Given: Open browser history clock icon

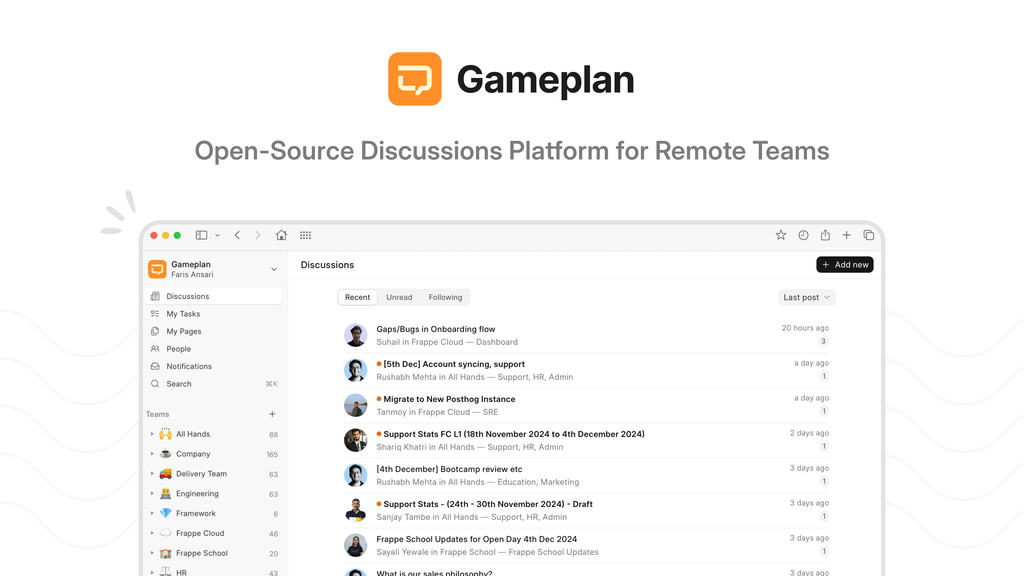Looking at the screenshot, I should pos(803,235).
